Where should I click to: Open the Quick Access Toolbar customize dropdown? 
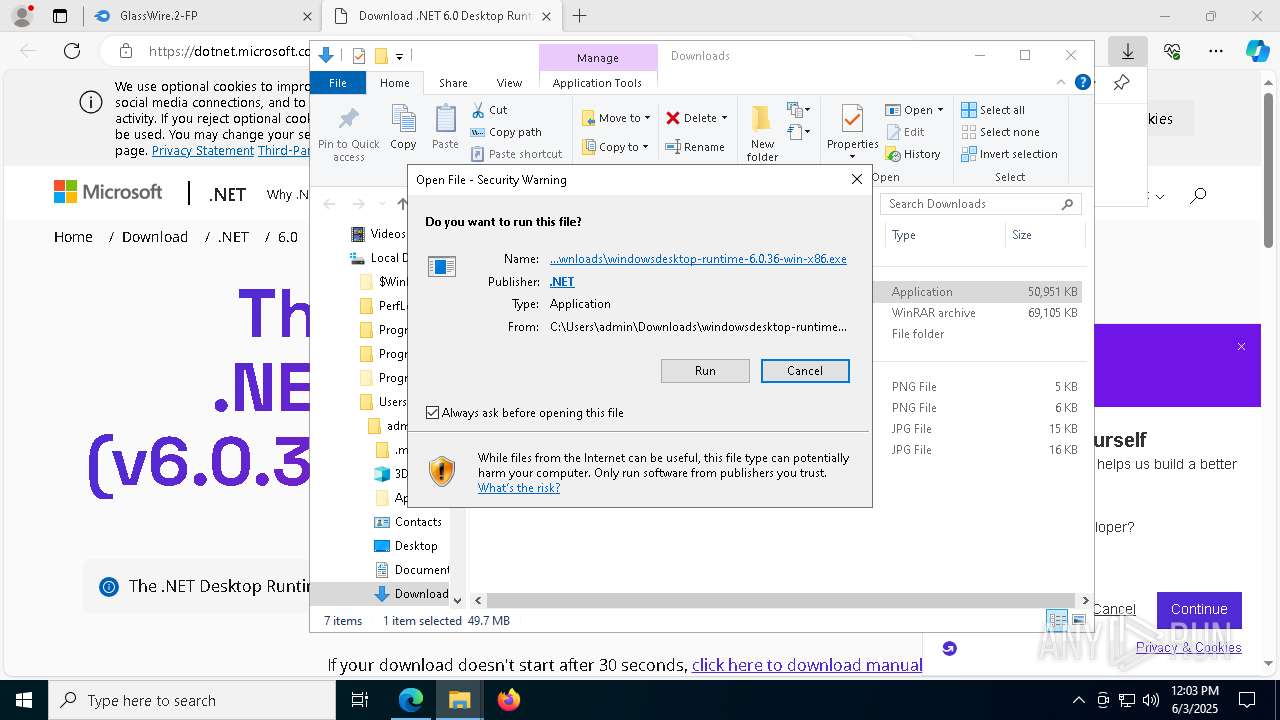tap(399, 56)
